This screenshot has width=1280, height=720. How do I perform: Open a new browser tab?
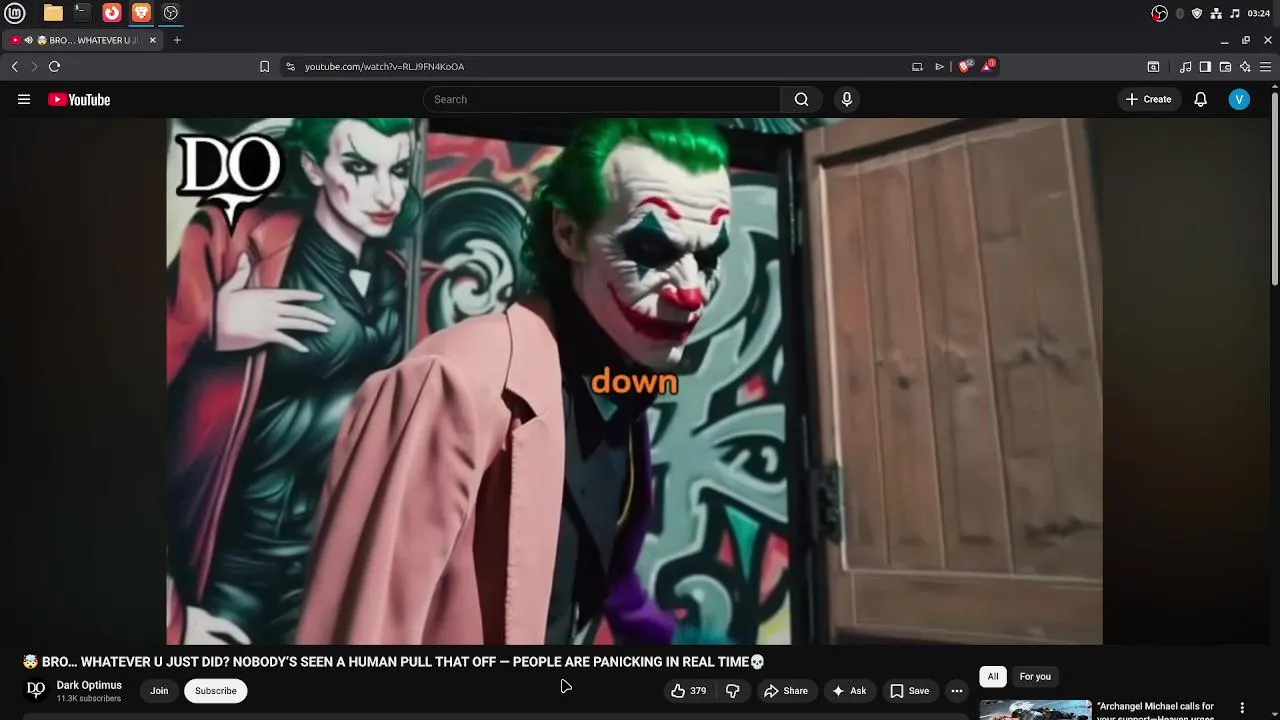tap(177, 40)
